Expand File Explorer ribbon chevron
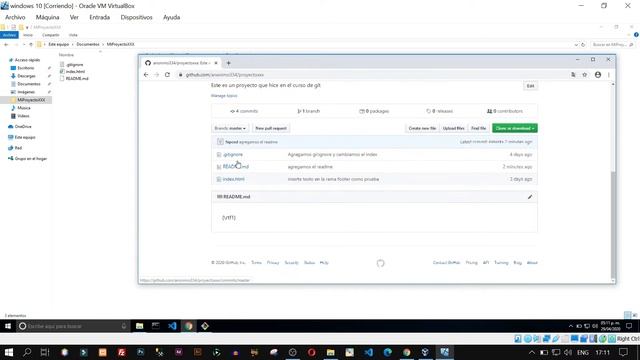Image resolution: width=640 pixels, height=360 pixels. point(629,35)
